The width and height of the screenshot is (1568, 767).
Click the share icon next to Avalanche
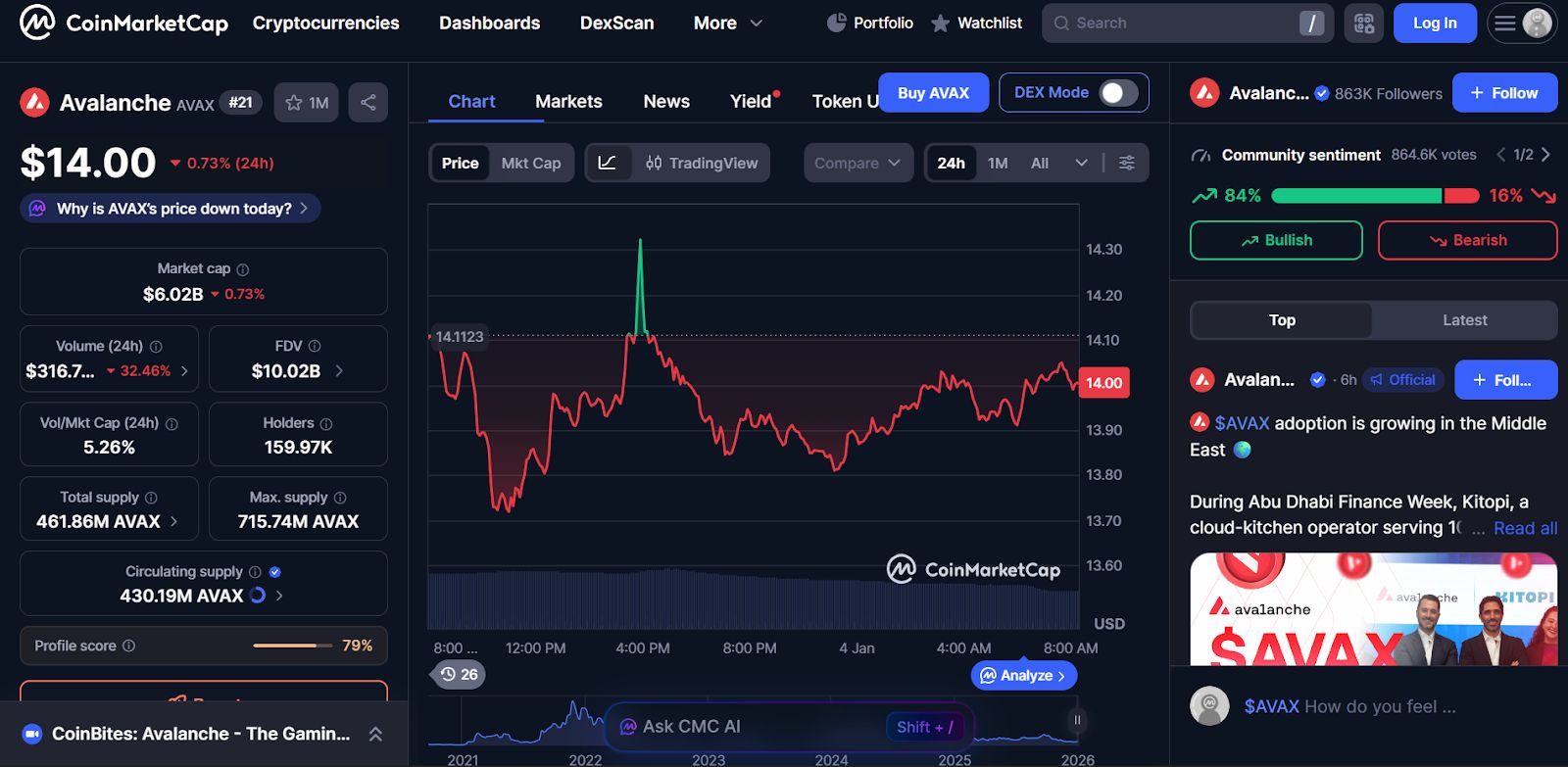368,102
